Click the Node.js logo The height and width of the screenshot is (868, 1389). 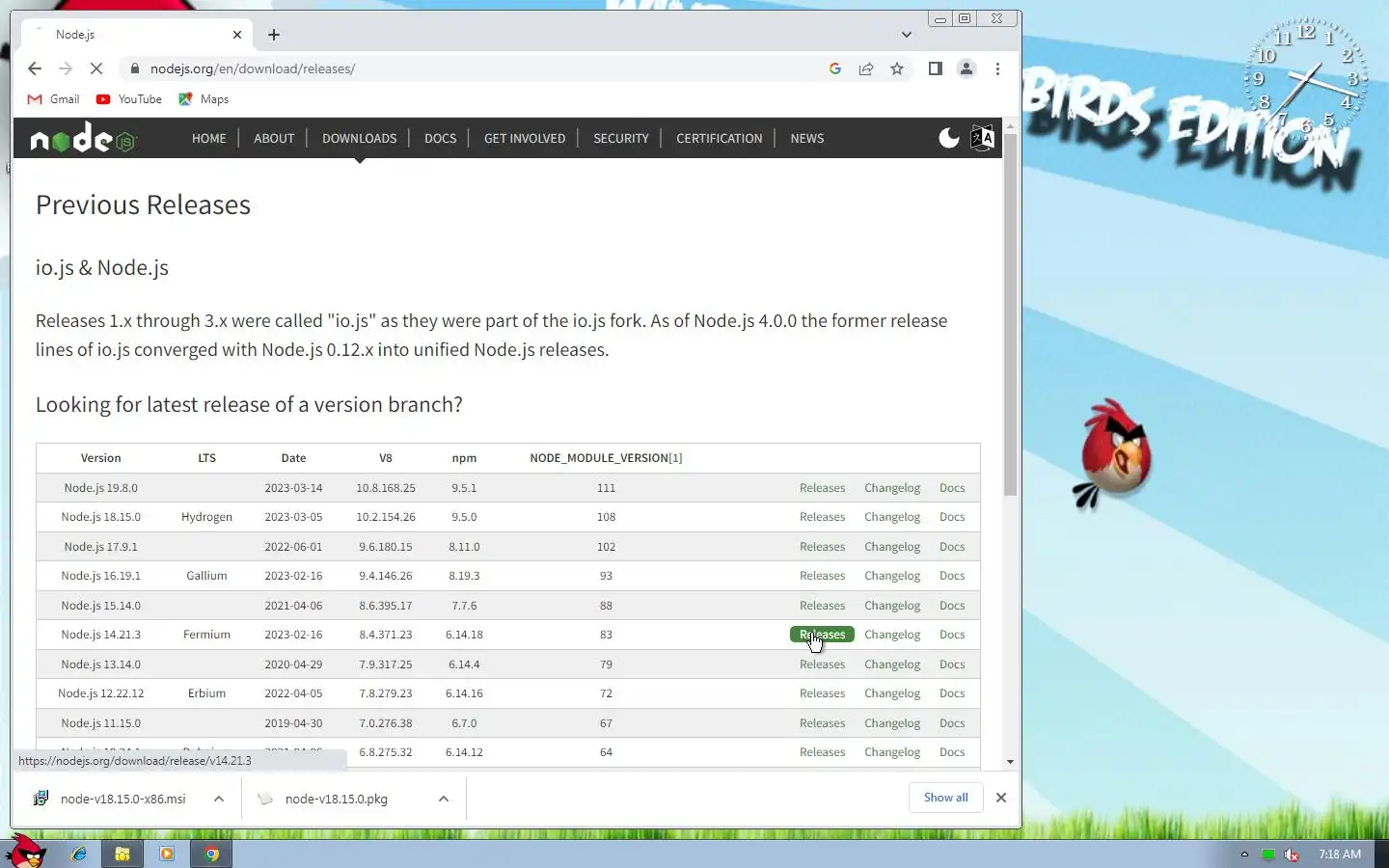[x=83, y=138]
